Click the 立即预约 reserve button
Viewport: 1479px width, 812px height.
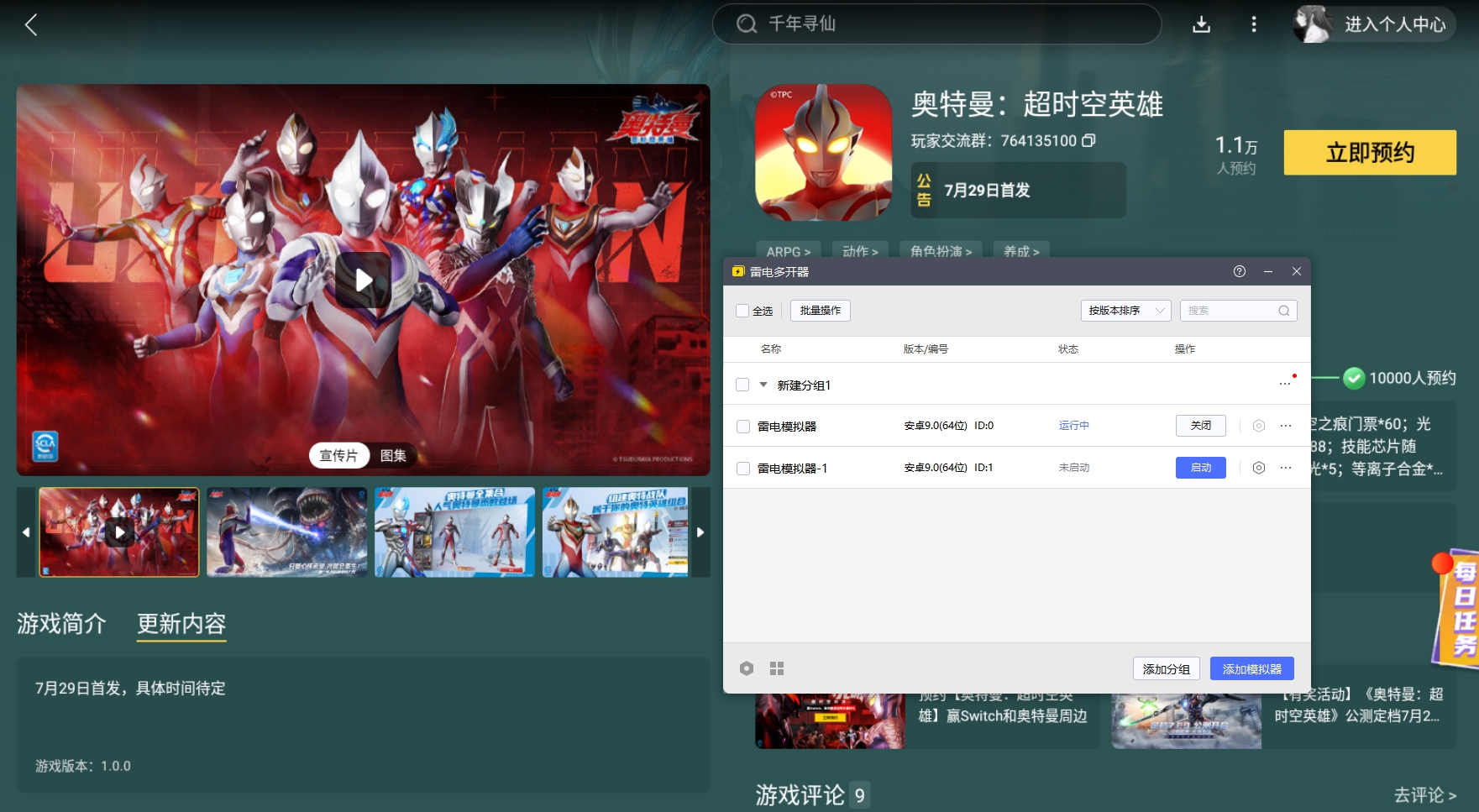(x=1370, y=152)
